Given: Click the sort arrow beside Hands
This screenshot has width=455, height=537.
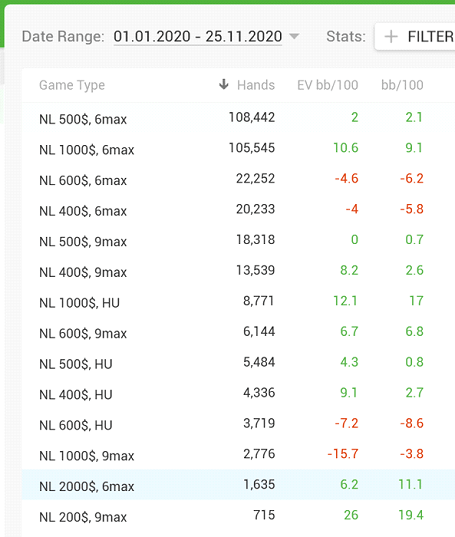Looking at the screenshot, I should 224,84.
